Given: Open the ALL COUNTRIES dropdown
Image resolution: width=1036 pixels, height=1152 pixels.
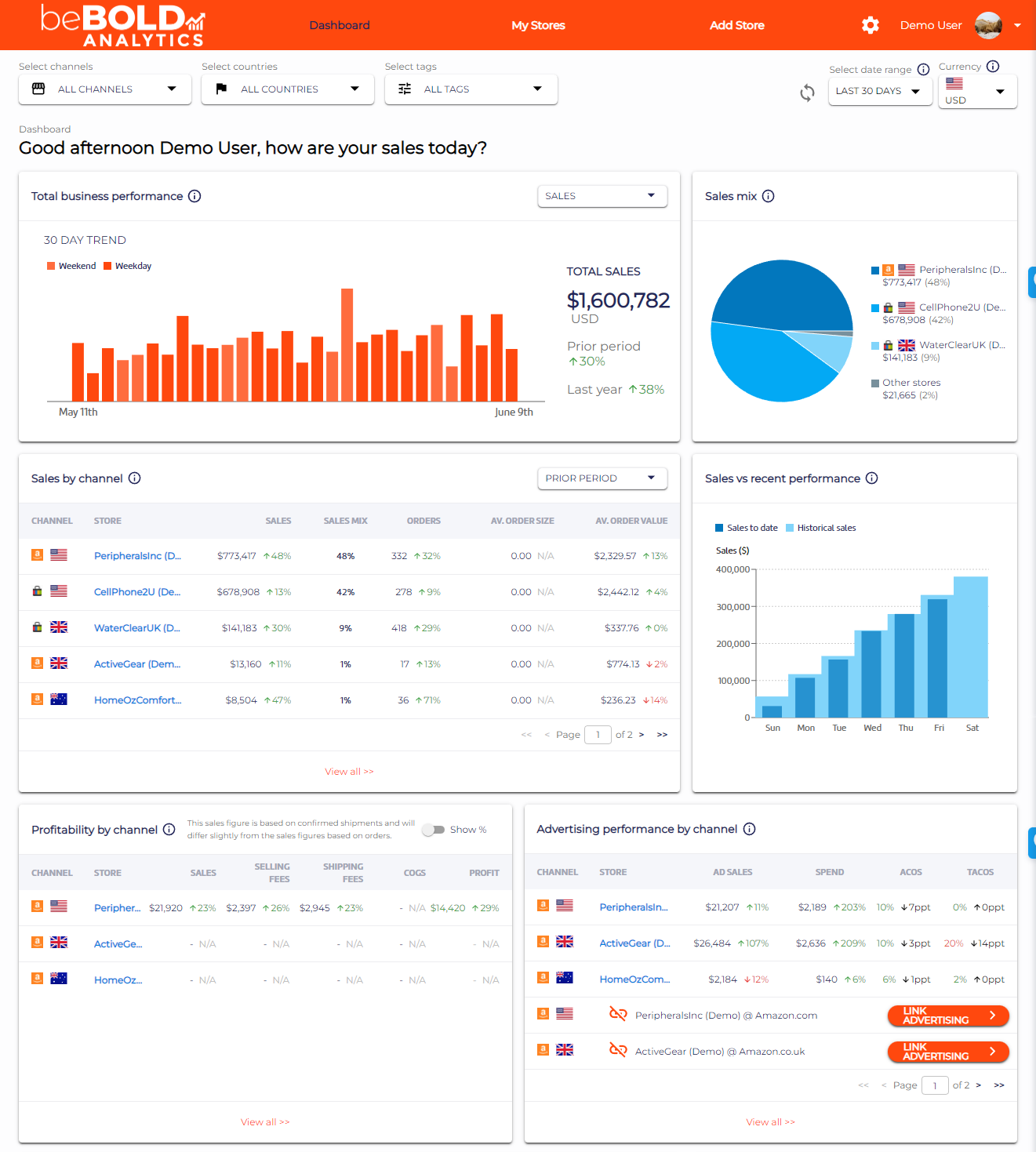Looking at the screenshot, I should click(288, 89).
